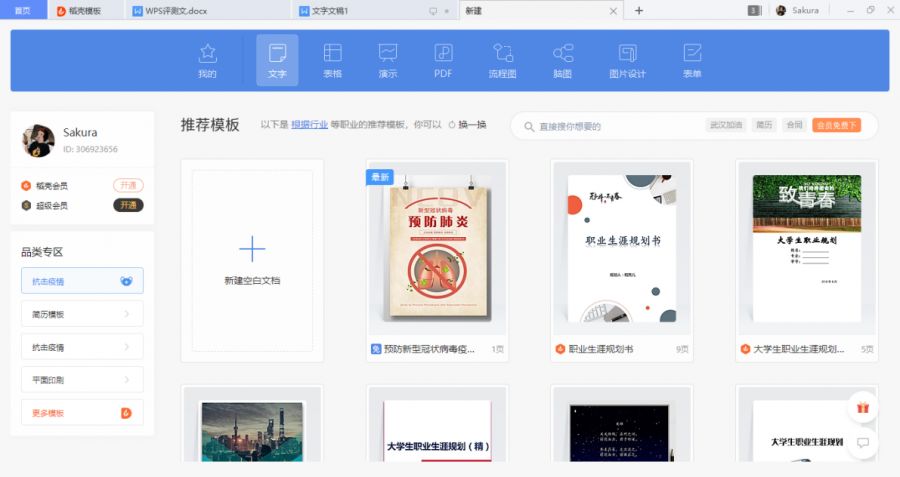Open the feedback chat floating icon
Image resolution: width=900 pixels, height=477 pixels.
point(863,443)
